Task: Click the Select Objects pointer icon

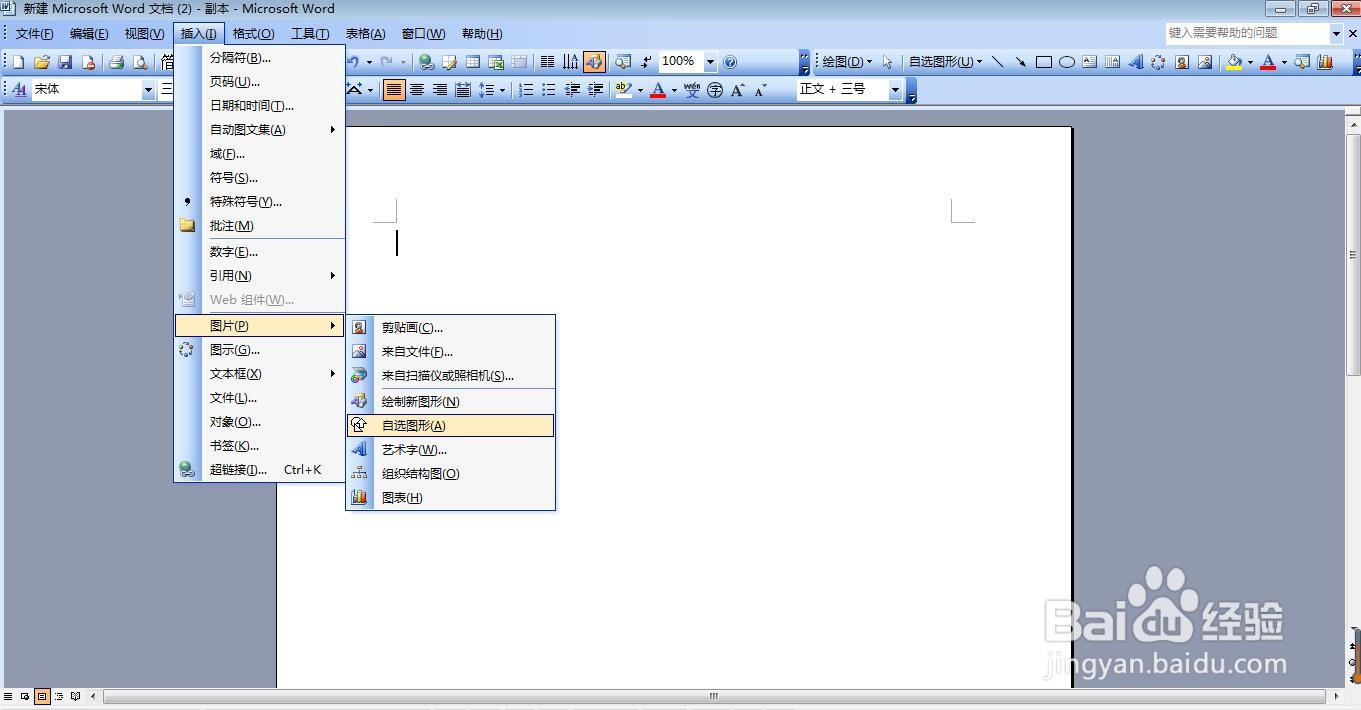Action: pos(887,62)
